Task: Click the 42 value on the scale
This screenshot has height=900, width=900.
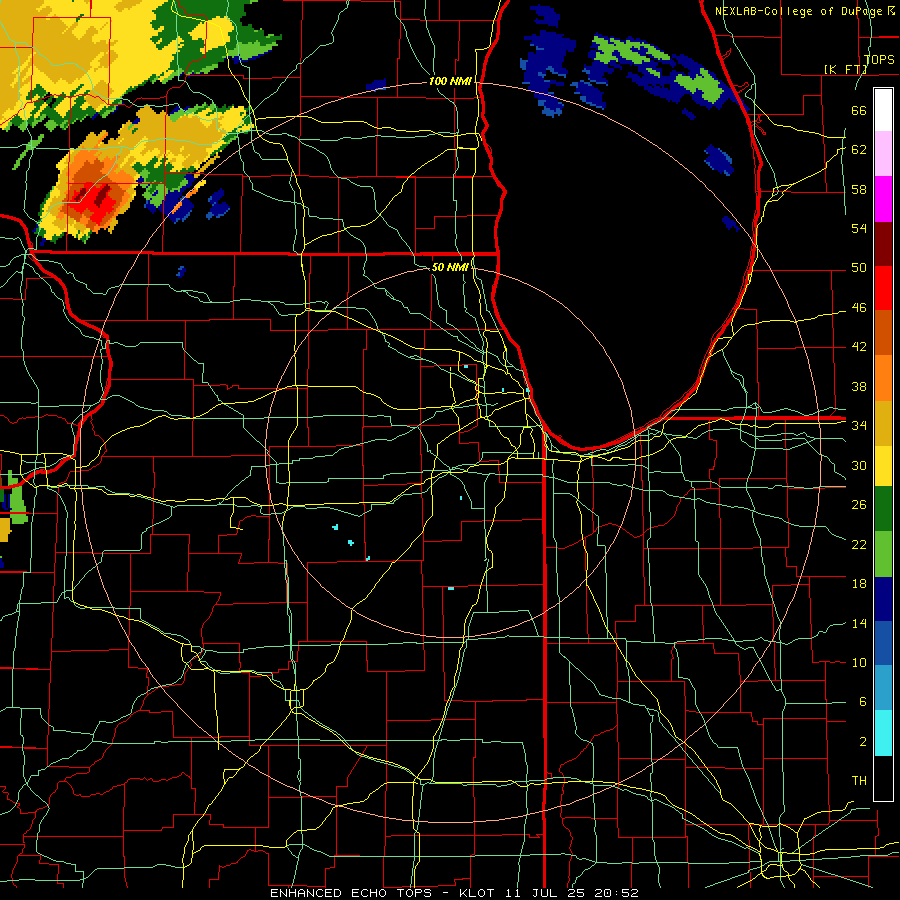Action: click(x=859, y=347)
